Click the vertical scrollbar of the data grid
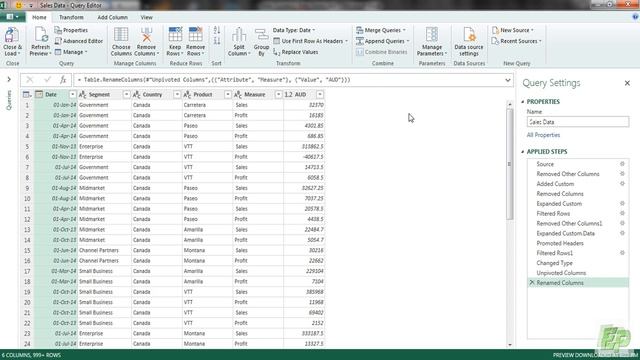Screen dimensions: 640x360 tap(509, 163)
